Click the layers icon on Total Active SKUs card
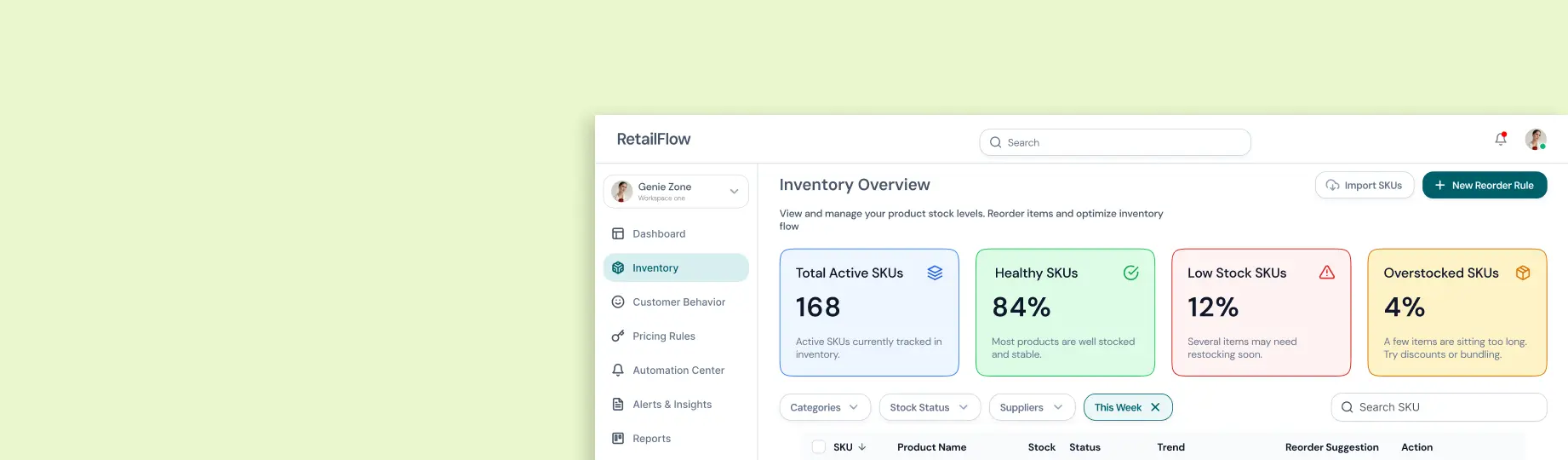 click(935, 273)
